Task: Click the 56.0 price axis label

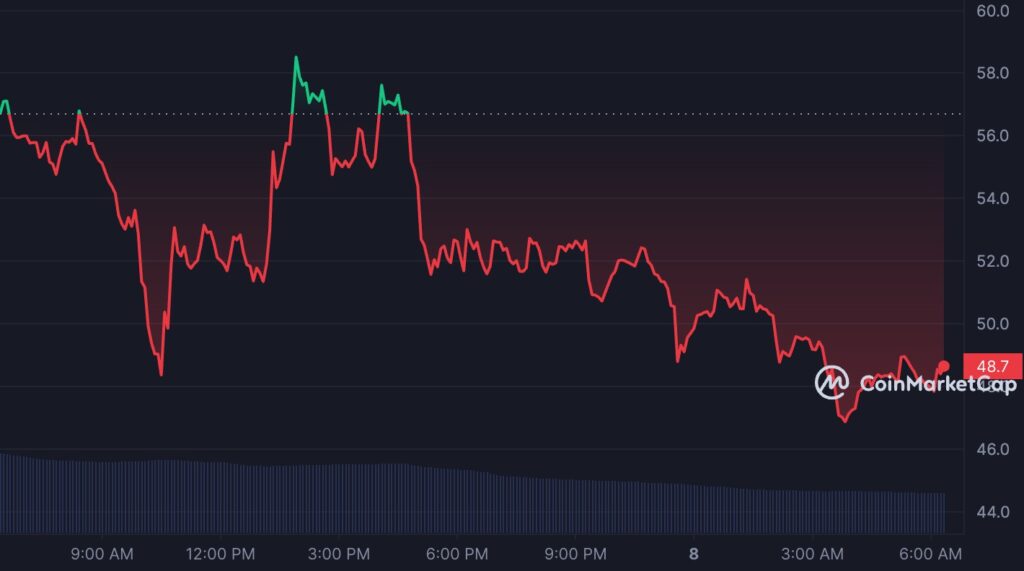Action: [x=992, y=136]
